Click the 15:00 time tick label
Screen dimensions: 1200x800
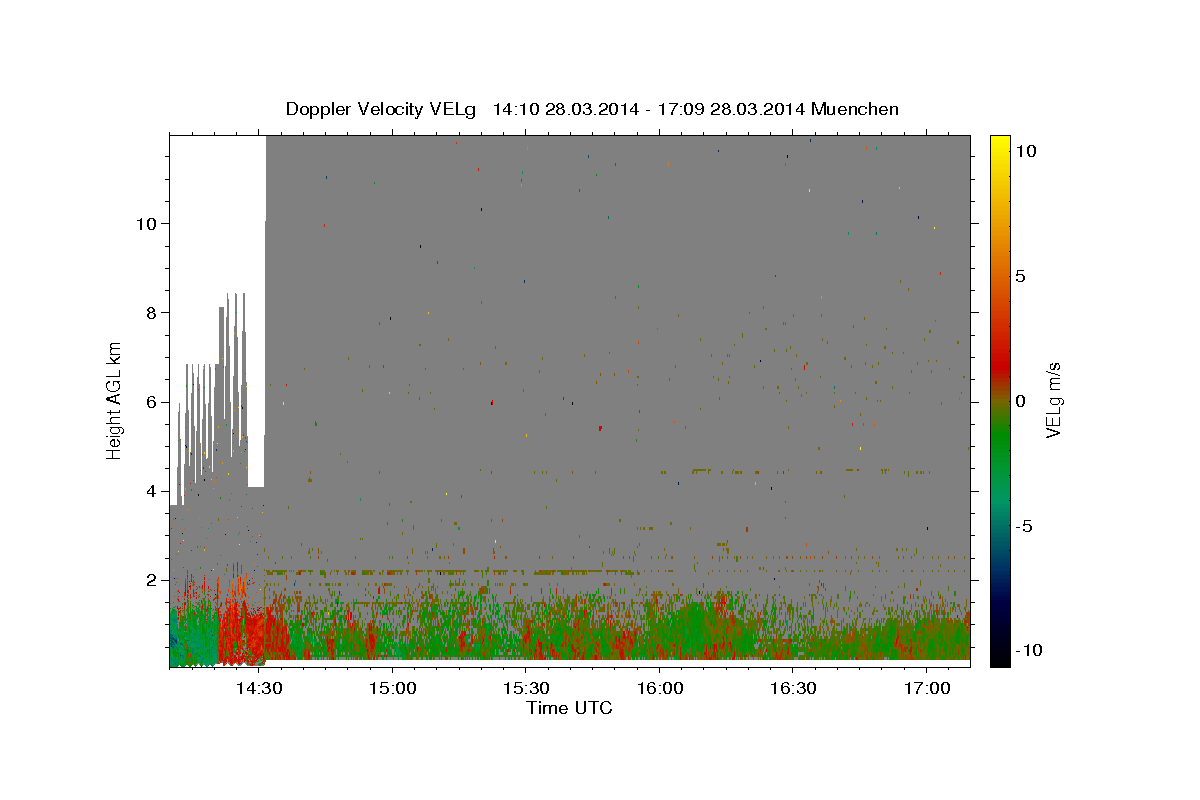pos(392,689)
